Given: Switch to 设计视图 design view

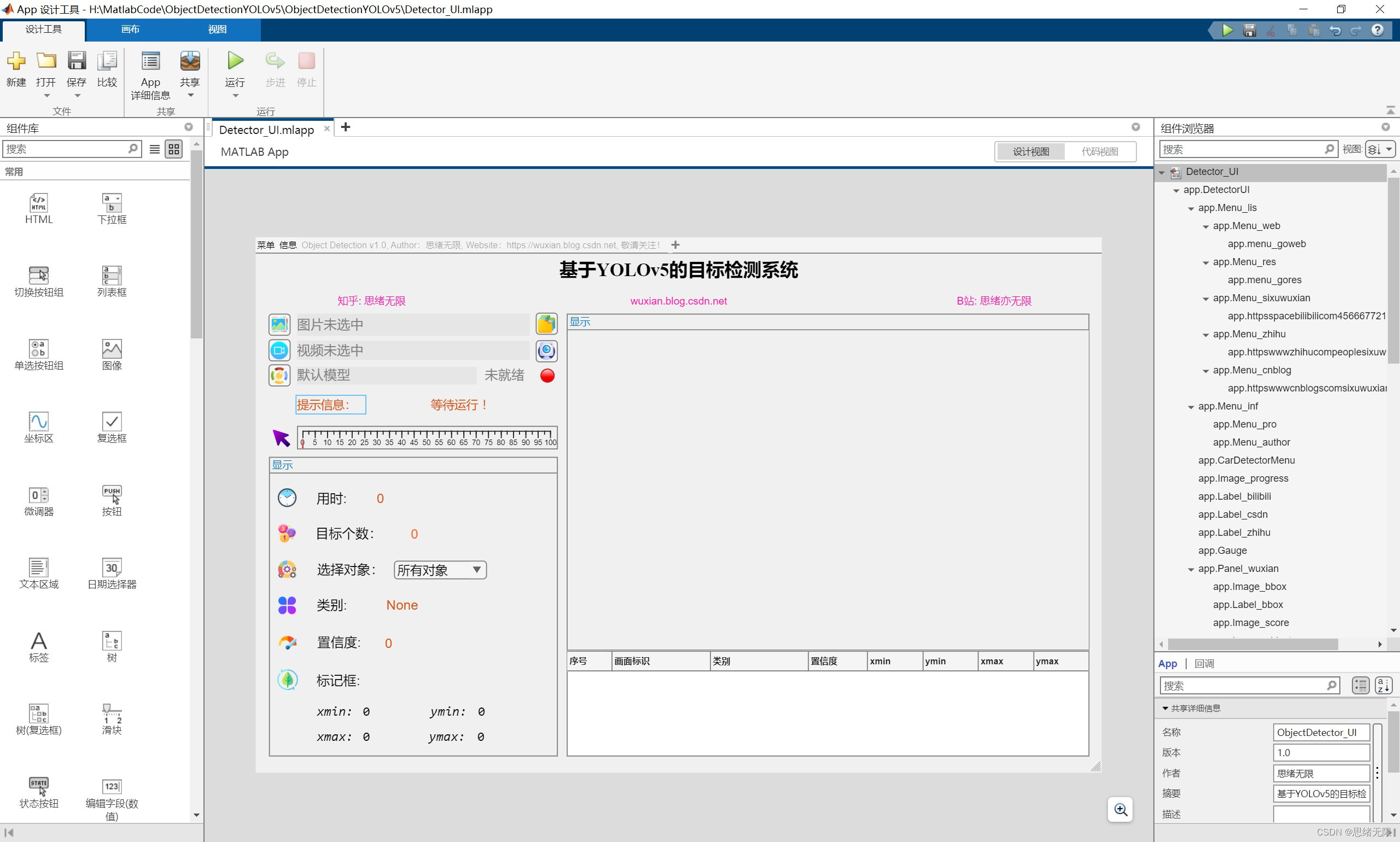Looking at the screenshot, I should pyautogui.click(x=1030, y=151).
